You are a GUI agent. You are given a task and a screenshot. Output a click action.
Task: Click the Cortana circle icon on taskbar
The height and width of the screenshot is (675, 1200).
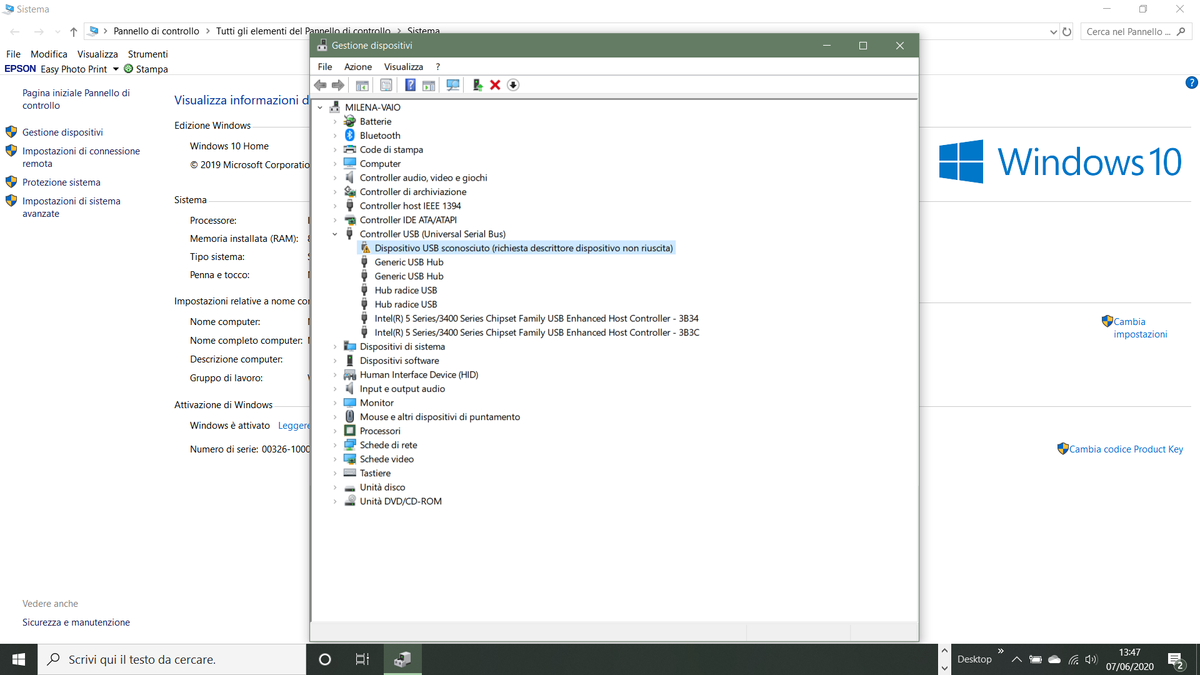pyautogui.click(x=325, y=660)
